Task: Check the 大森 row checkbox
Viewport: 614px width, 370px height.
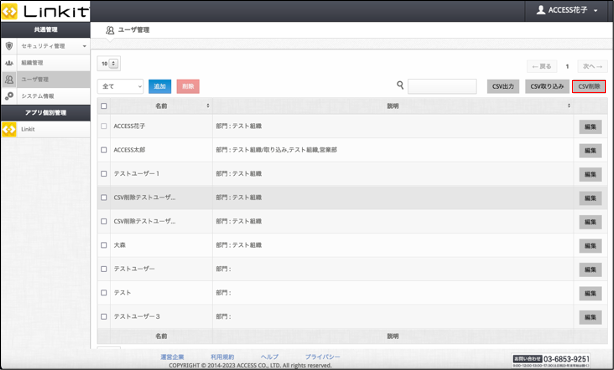Action: point(104,245)
